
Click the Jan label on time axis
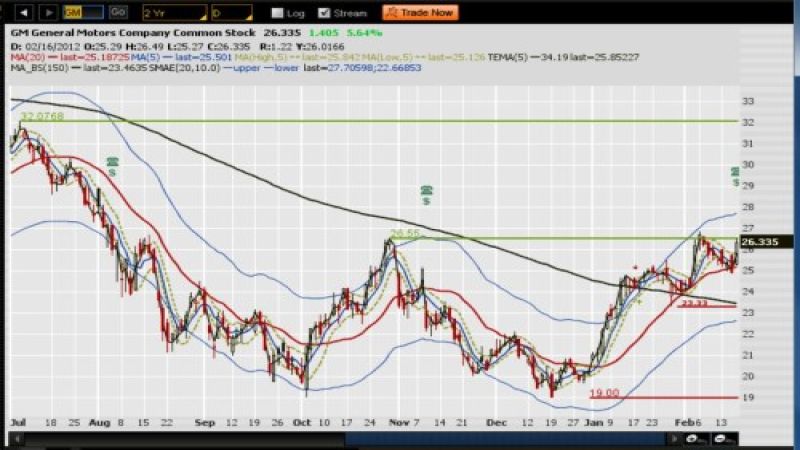click(x=594, y=422)
